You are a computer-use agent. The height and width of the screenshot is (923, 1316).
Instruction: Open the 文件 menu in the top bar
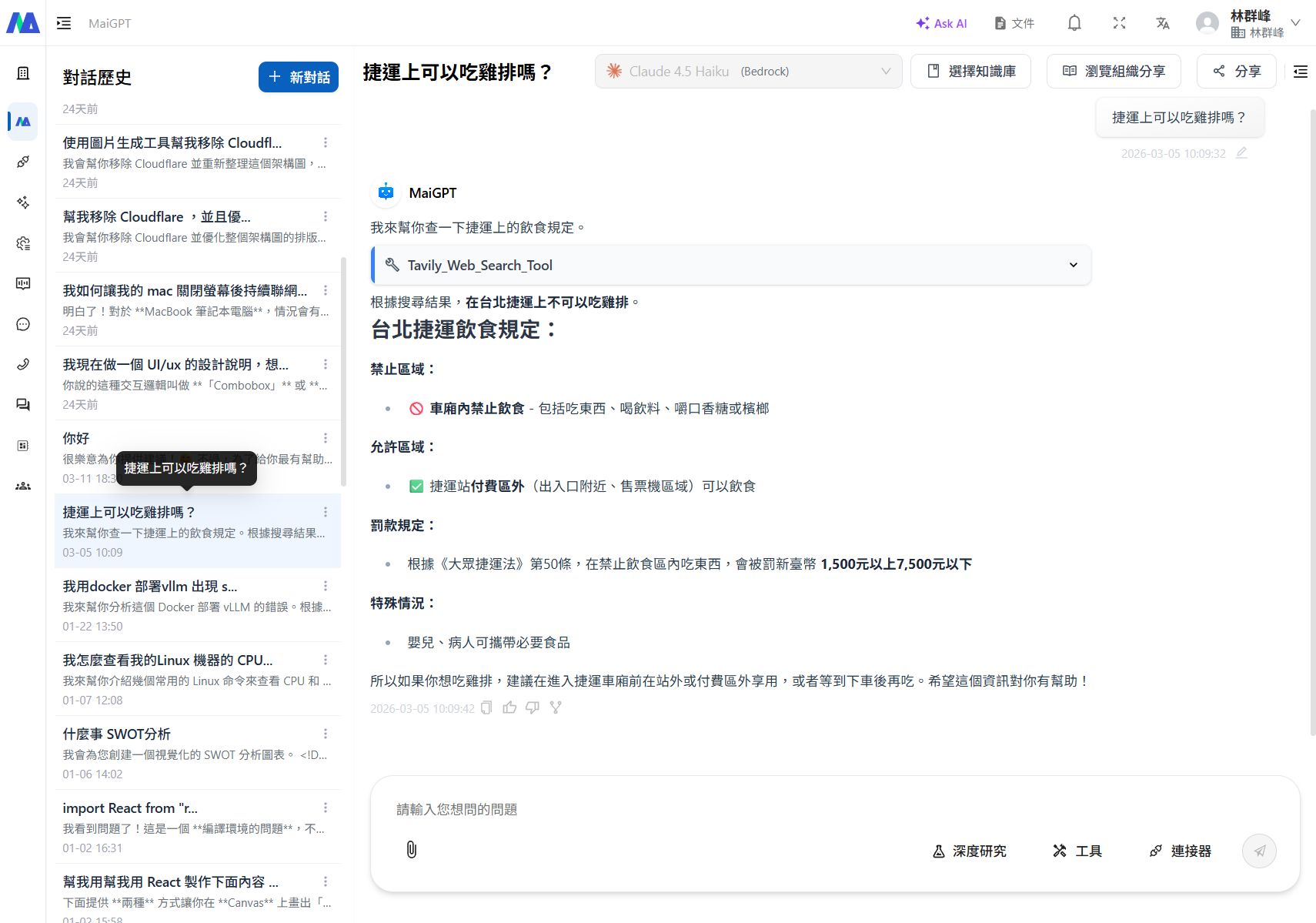[1014, 23]
